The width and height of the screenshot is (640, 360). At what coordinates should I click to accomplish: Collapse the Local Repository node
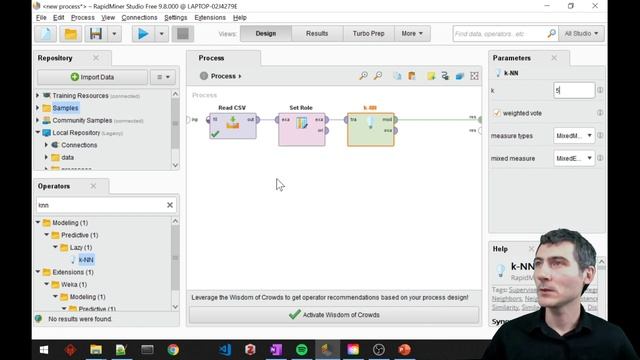38,133
